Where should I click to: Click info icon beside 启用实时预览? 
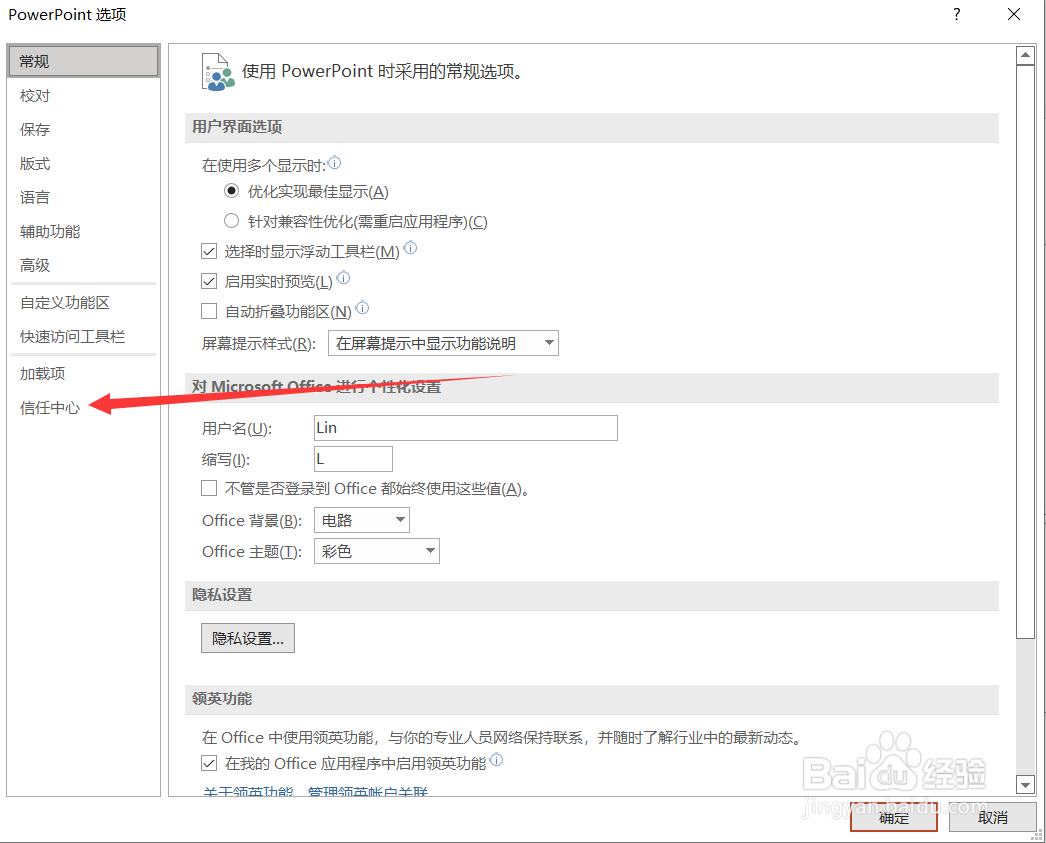[x=343, y=277]
